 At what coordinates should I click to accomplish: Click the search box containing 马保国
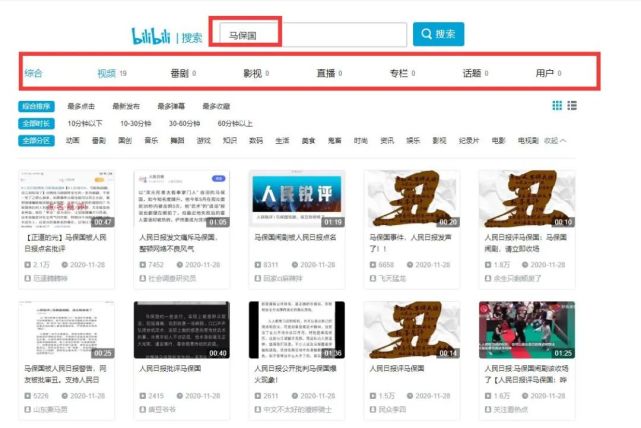click(313, 35)
